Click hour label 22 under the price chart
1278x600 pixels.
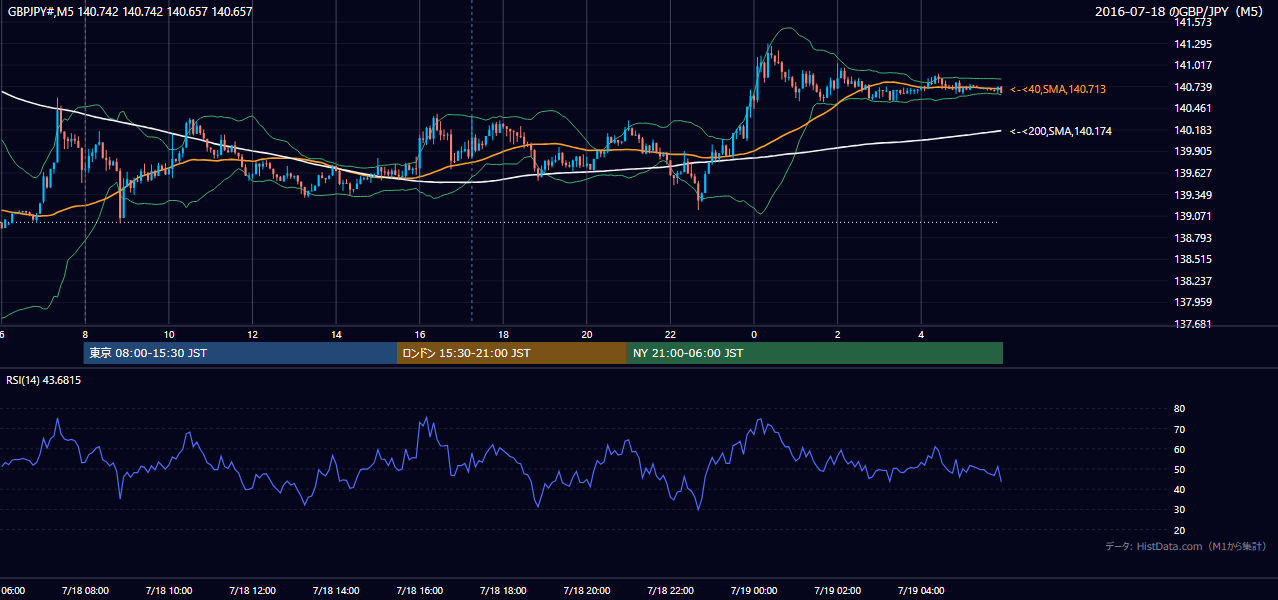pos(671,334)
